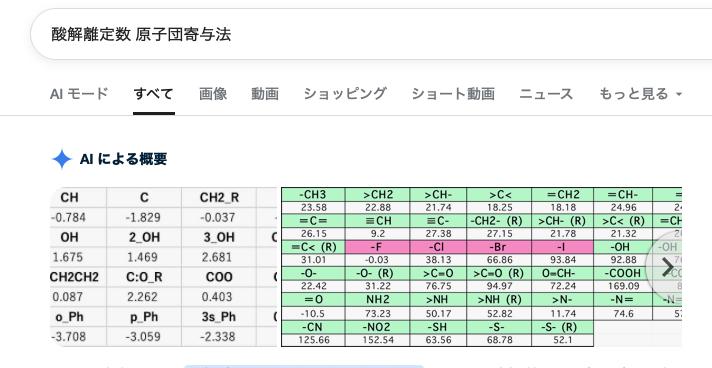Switch to the AI モード tab
This screenshot has height=368, width=712.
[x=79, y=94]
